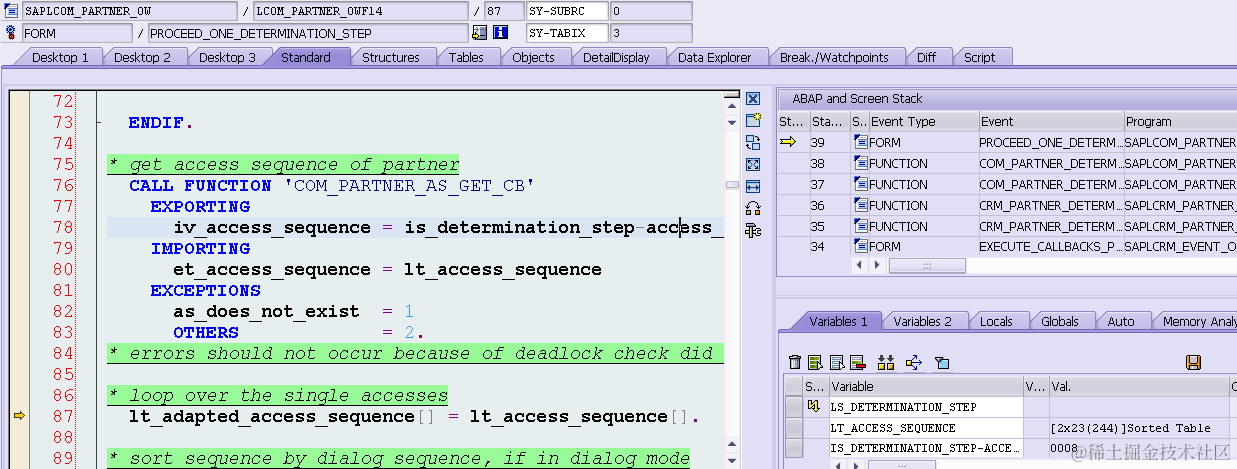Click the event icon left of FORM field

tap(10, 33)
